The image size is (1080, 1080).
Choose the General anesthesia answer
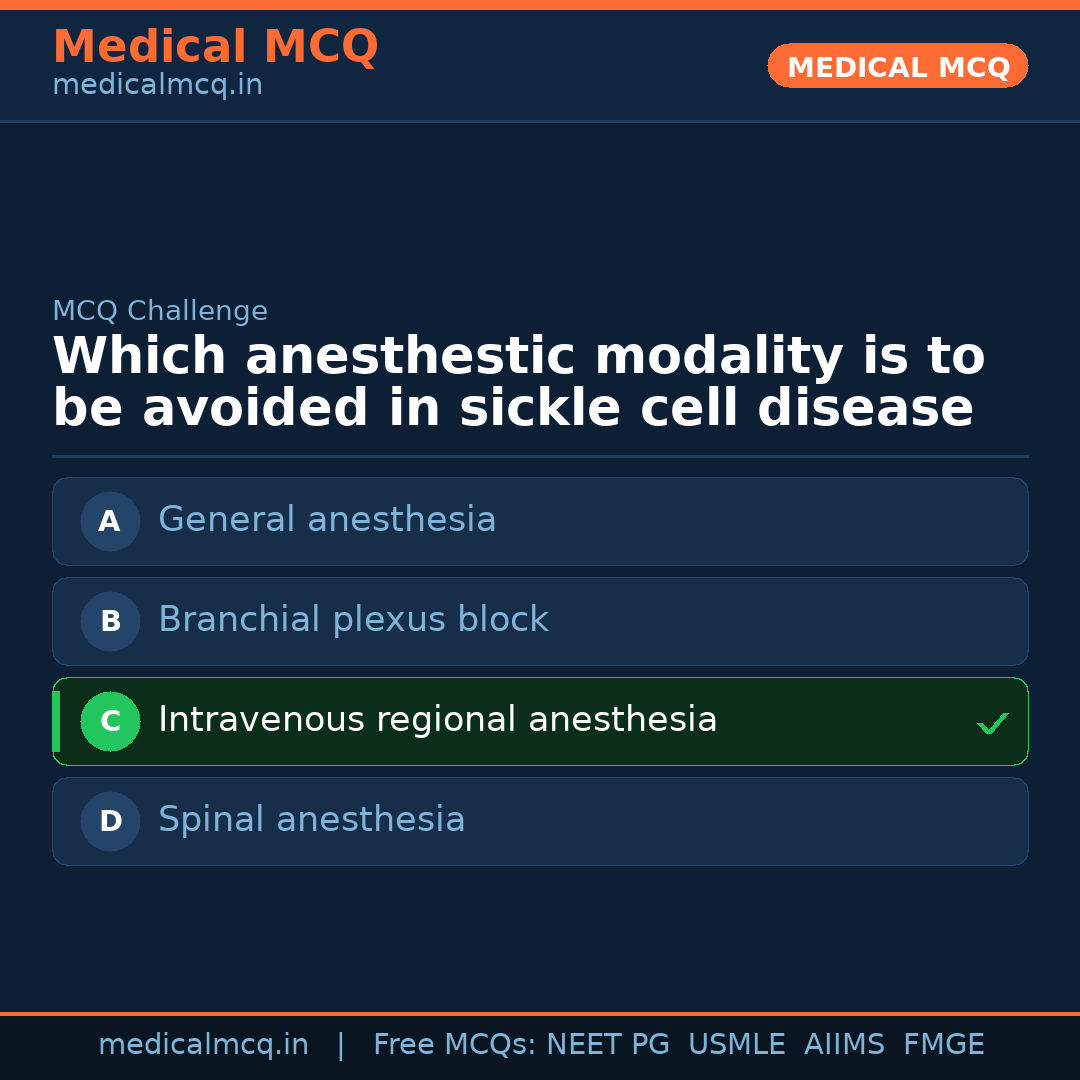point(327,520)
